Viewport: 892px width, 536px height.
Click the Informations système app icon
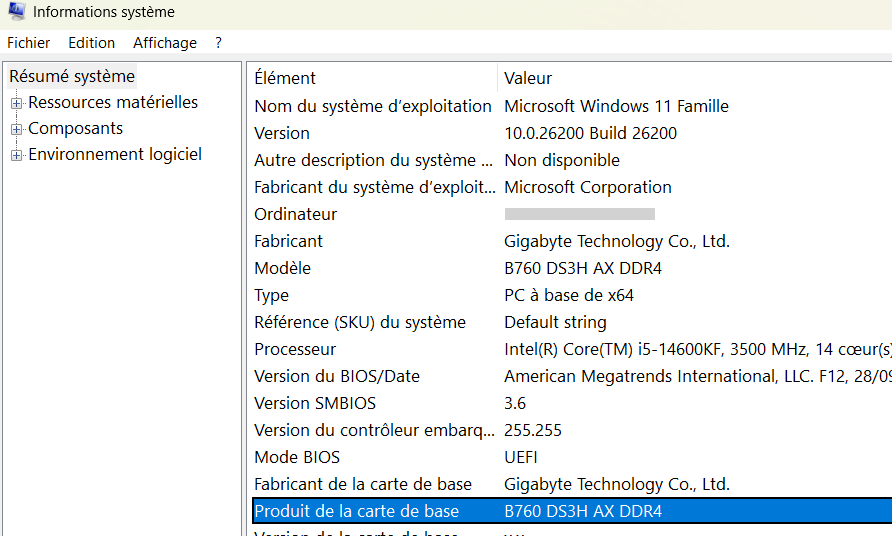tap(16, 11)
